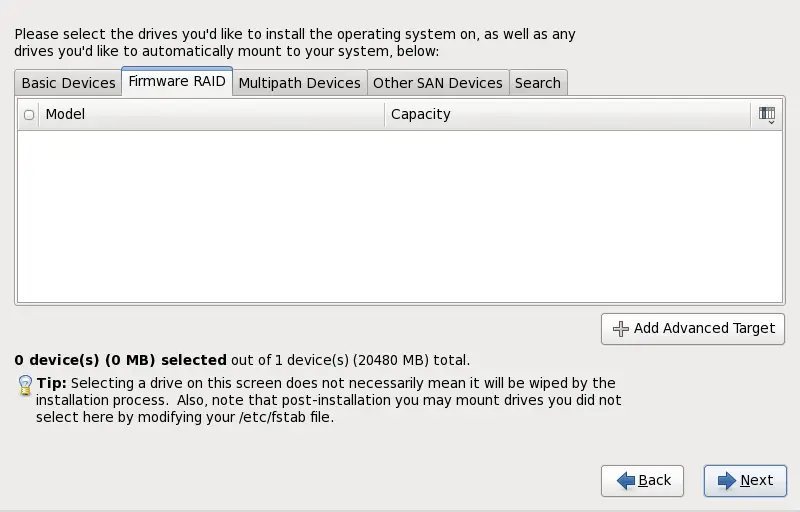
Task: Click the right arrow icon on Next
Action: coord(724,481)
